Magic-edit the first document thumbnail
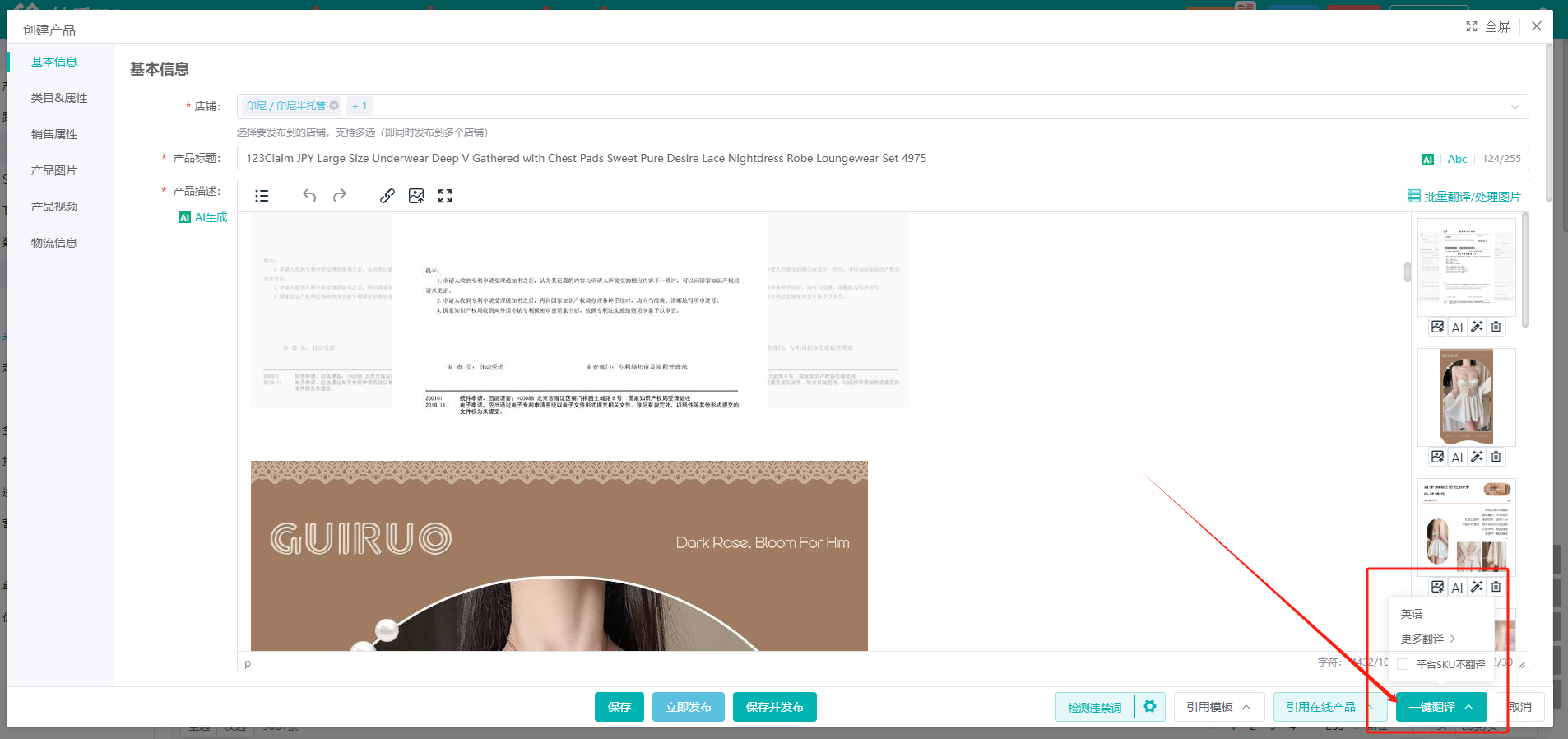 point(1477,327)
